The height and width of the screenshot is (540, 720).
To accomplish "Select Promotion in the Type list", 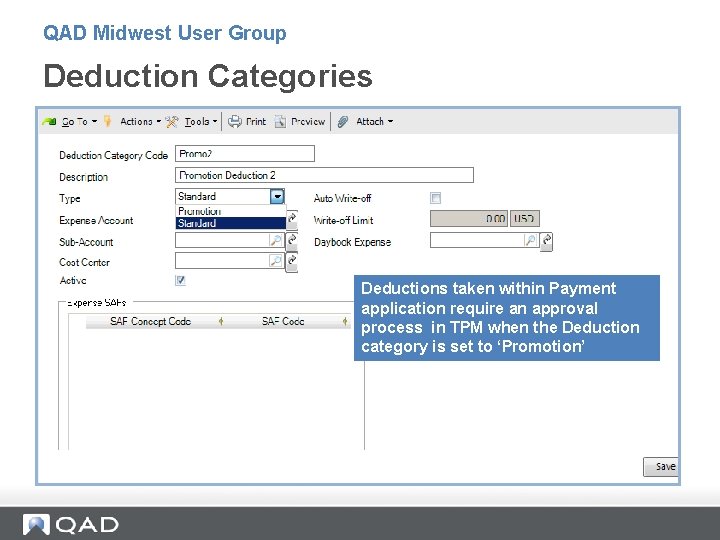I will point(231,211).
